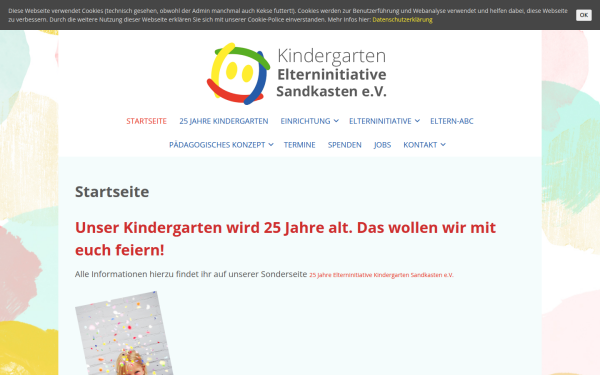Screen dimensions: 600x375
Task: Go to Startseite menu item
Action: (x=147, y=121)
